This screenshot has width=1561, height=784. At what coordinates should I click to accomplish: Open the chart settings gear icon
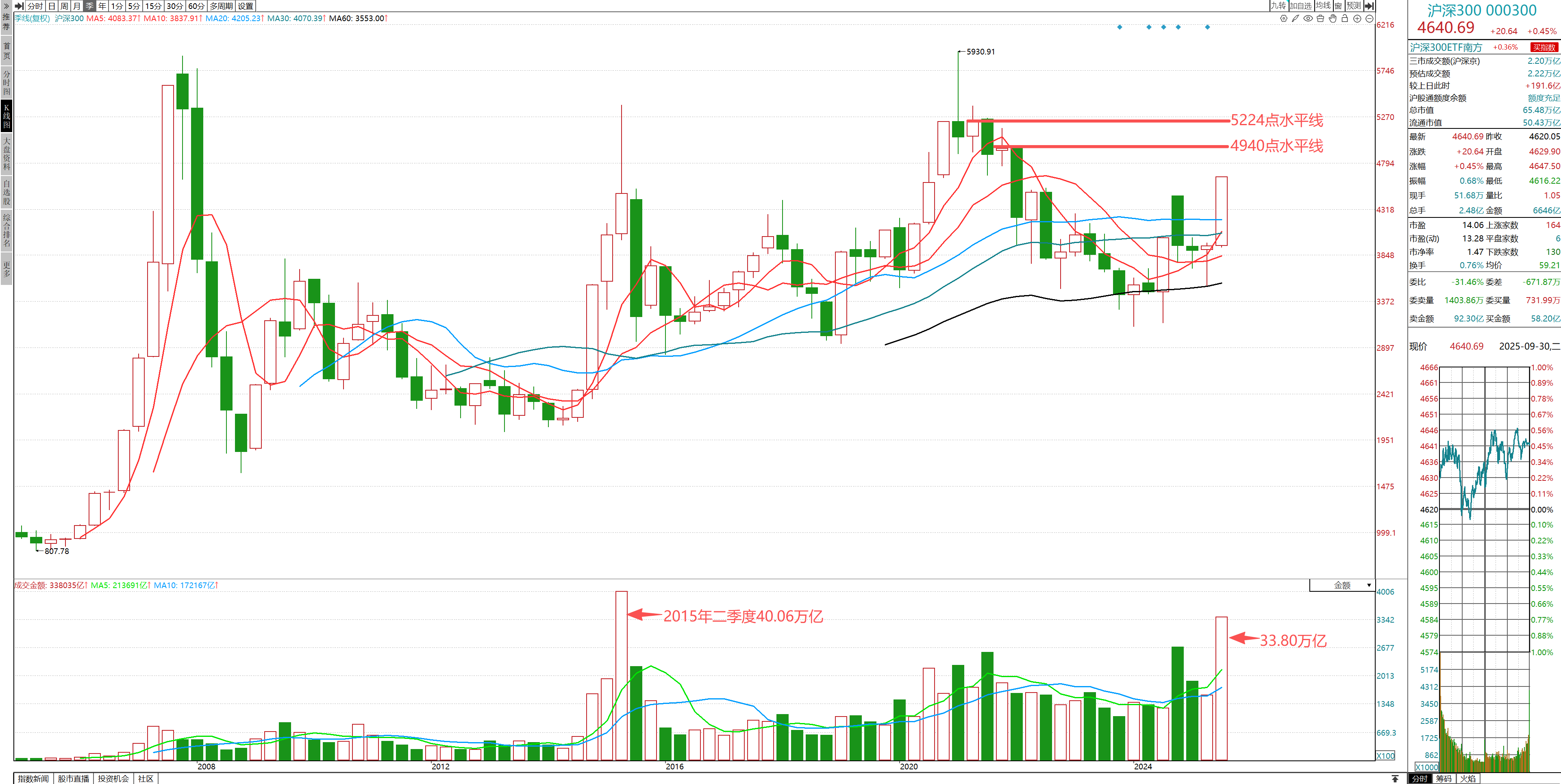coord(1283,19)
